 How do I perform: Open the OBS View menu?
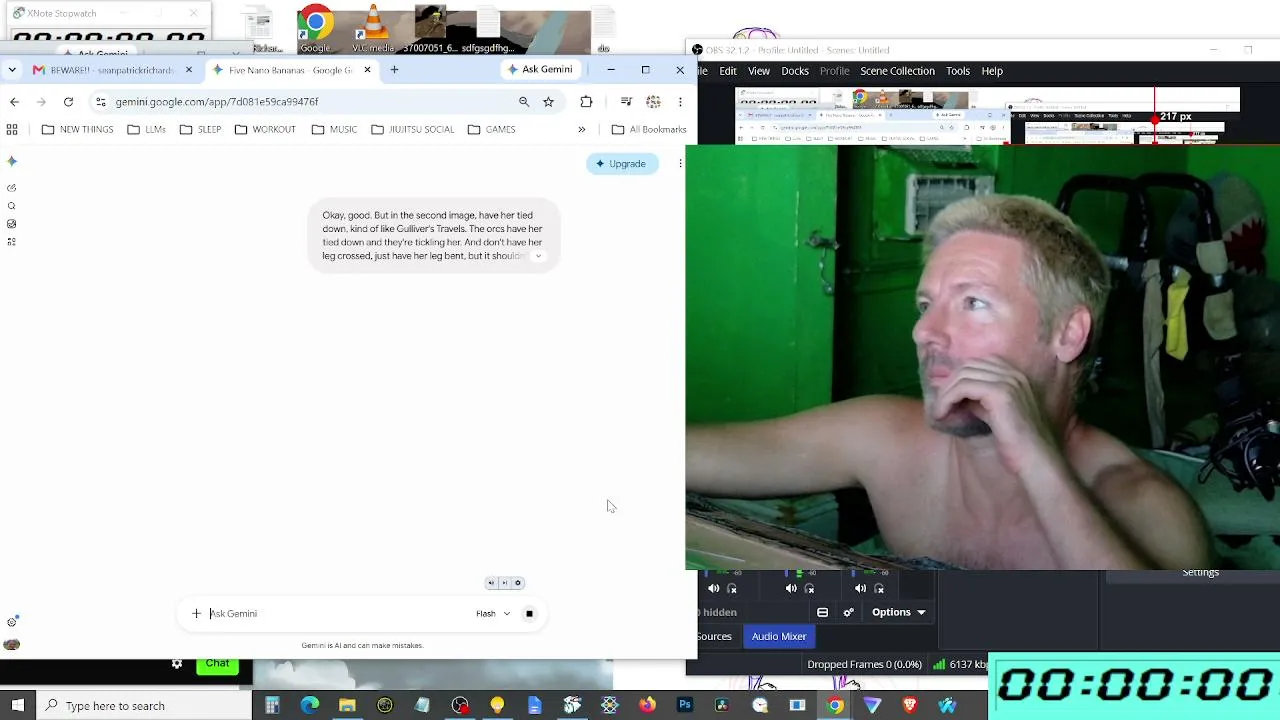(759, 71)
